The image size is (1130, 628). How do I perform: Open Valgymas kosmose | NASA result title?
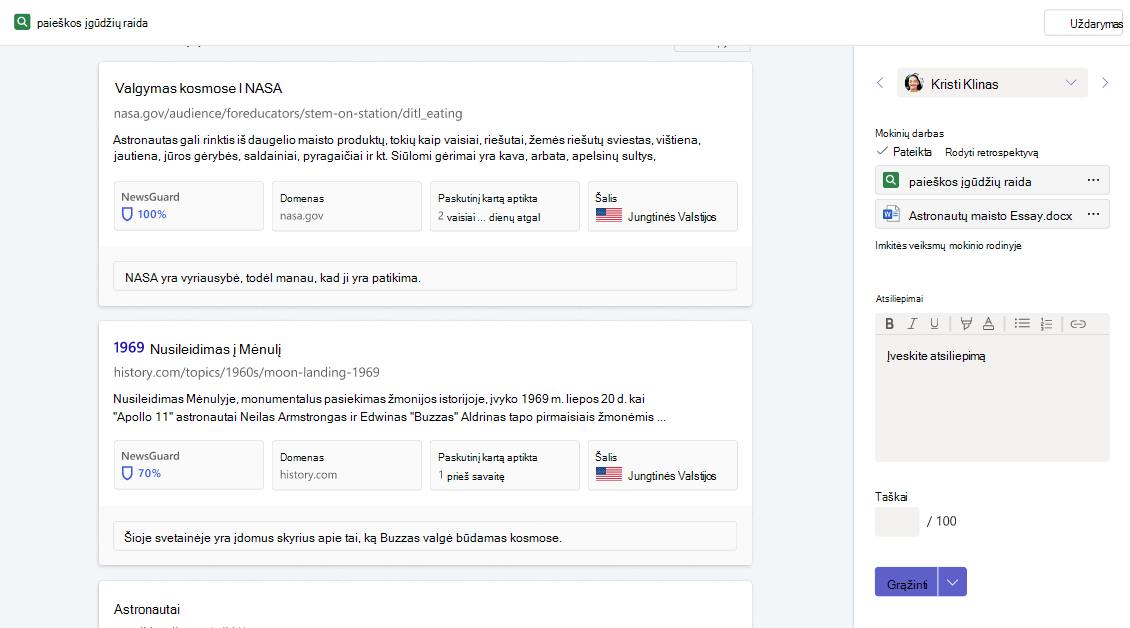(198, 88)
